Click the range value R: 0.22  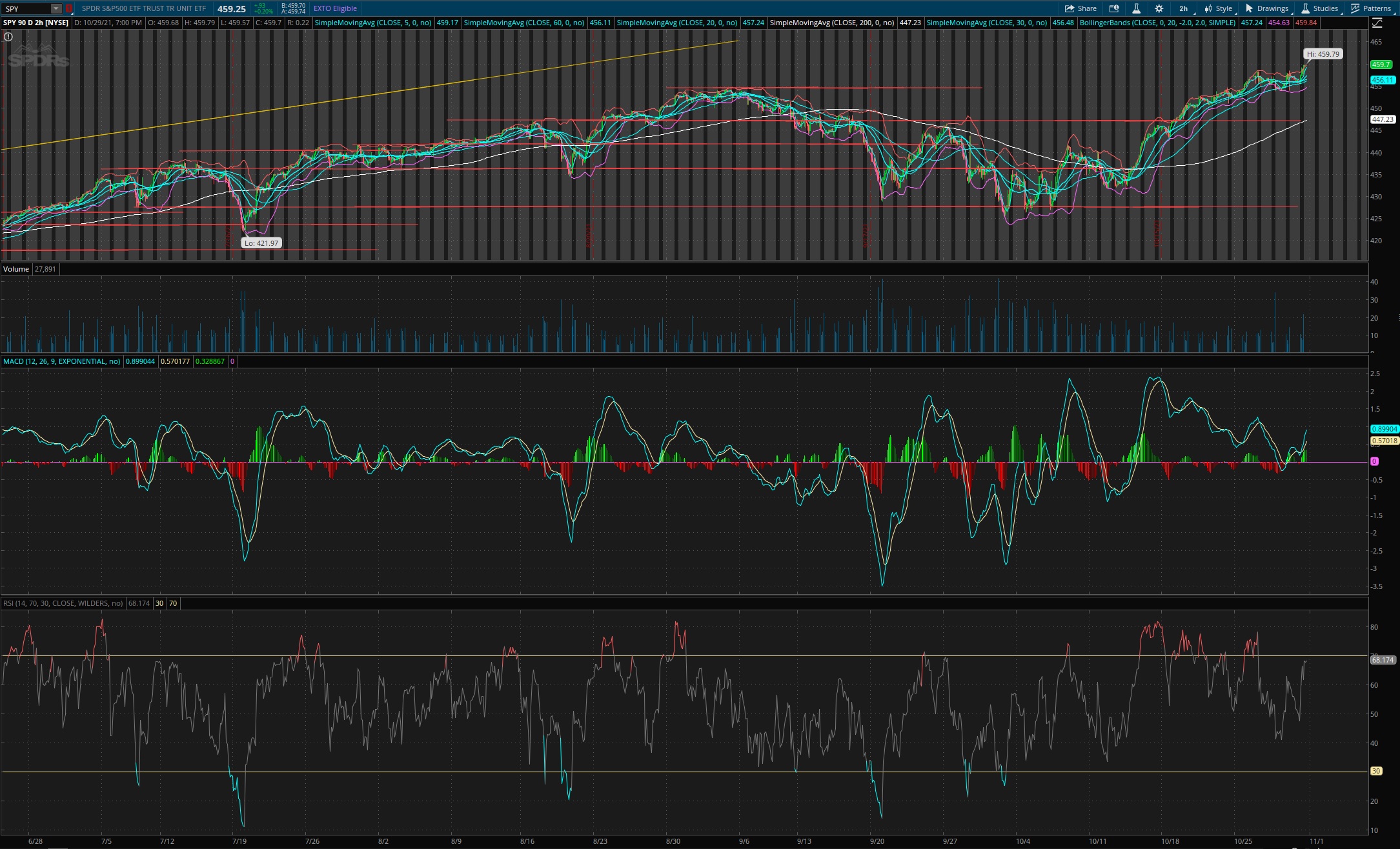coord(298,23)
